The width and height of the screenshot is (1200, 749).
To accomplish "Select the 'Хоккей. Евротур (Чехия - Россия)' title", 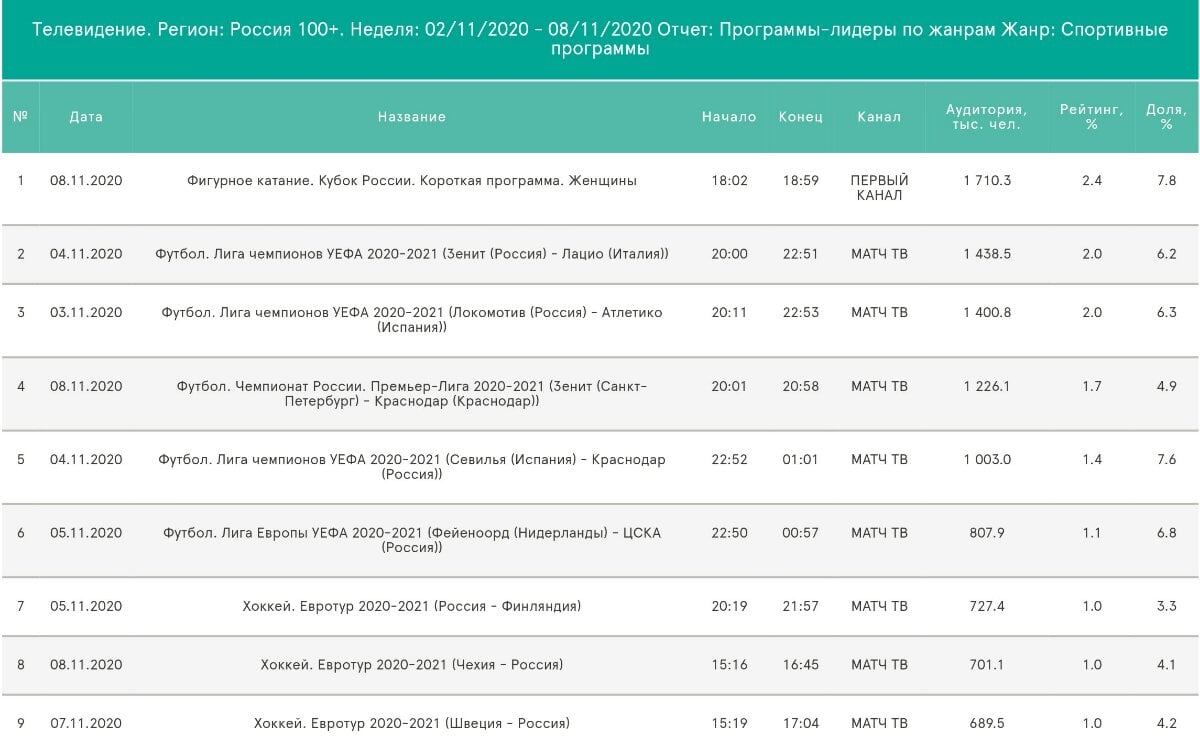I will coord(412,665).
